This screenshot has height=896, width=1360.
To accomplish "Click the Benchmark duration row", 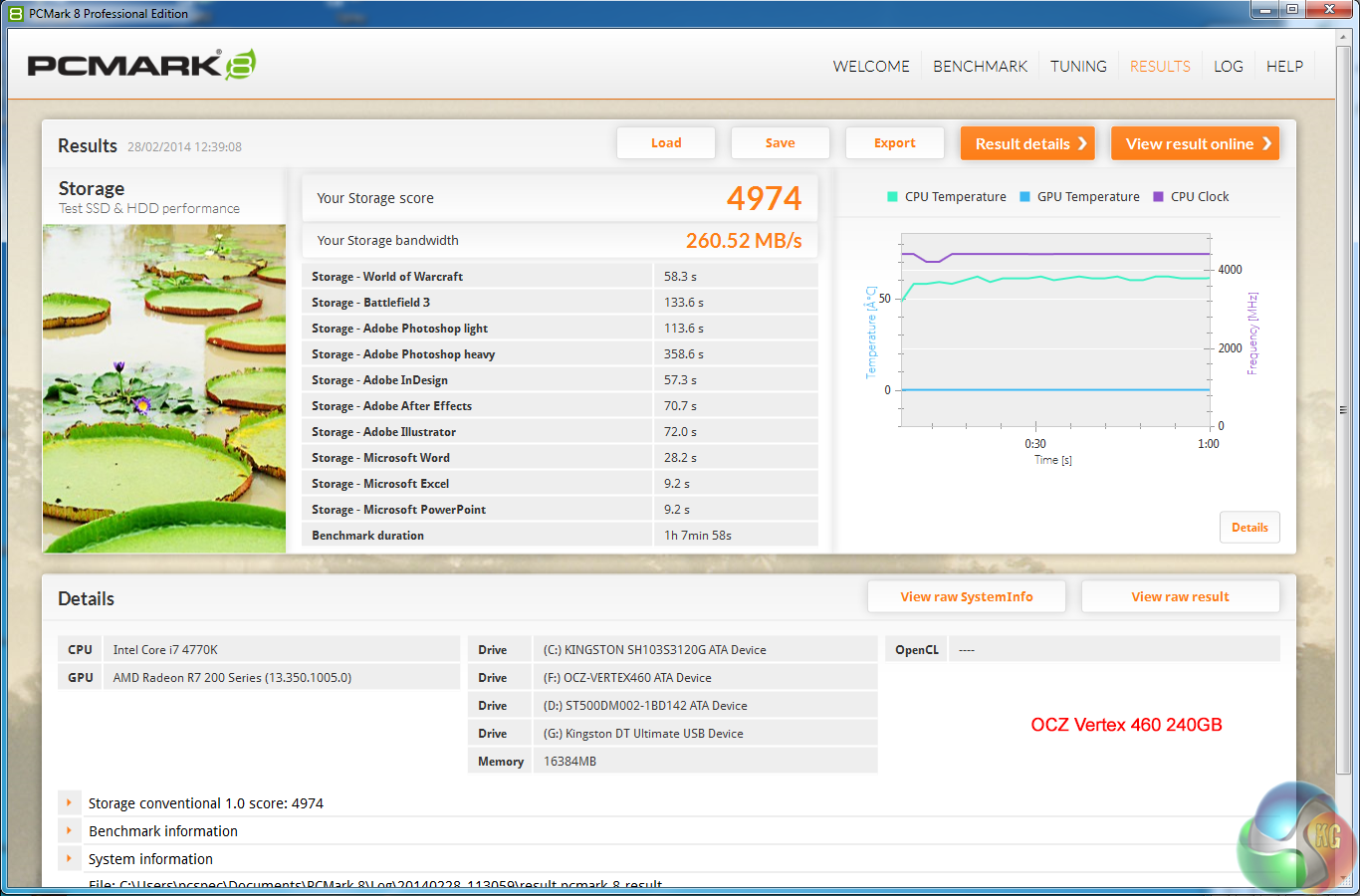I will coord(560,536).
